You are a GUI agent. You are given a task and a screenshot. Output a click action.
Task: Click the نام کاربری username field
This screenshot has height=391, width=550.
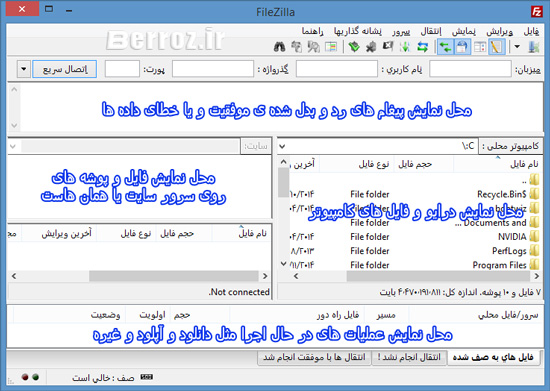(x=337, y=69)
